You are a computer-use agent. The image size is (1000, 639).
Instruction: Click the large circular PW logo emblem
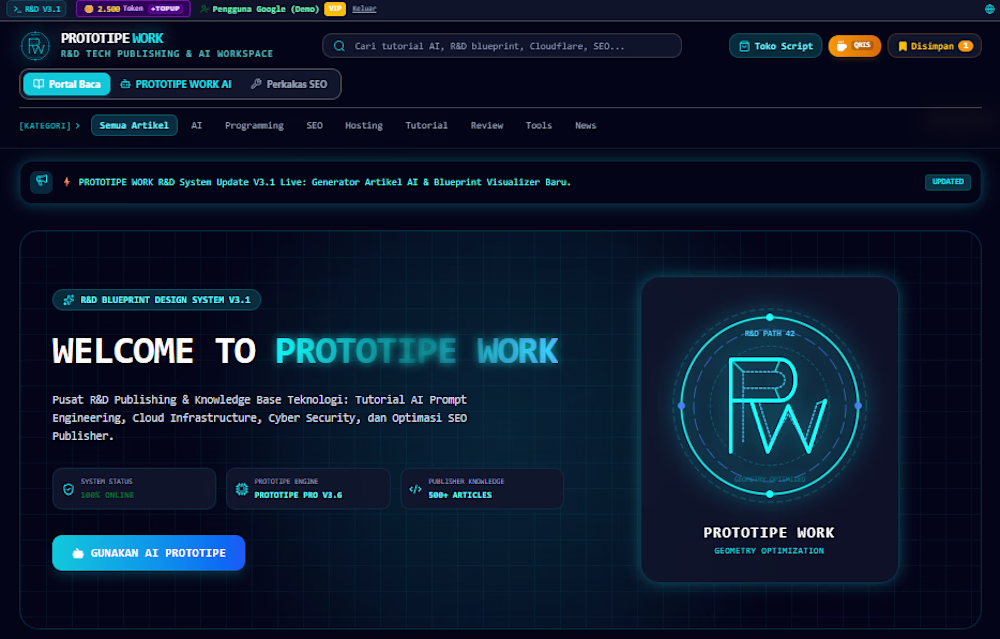pos(770,406)
